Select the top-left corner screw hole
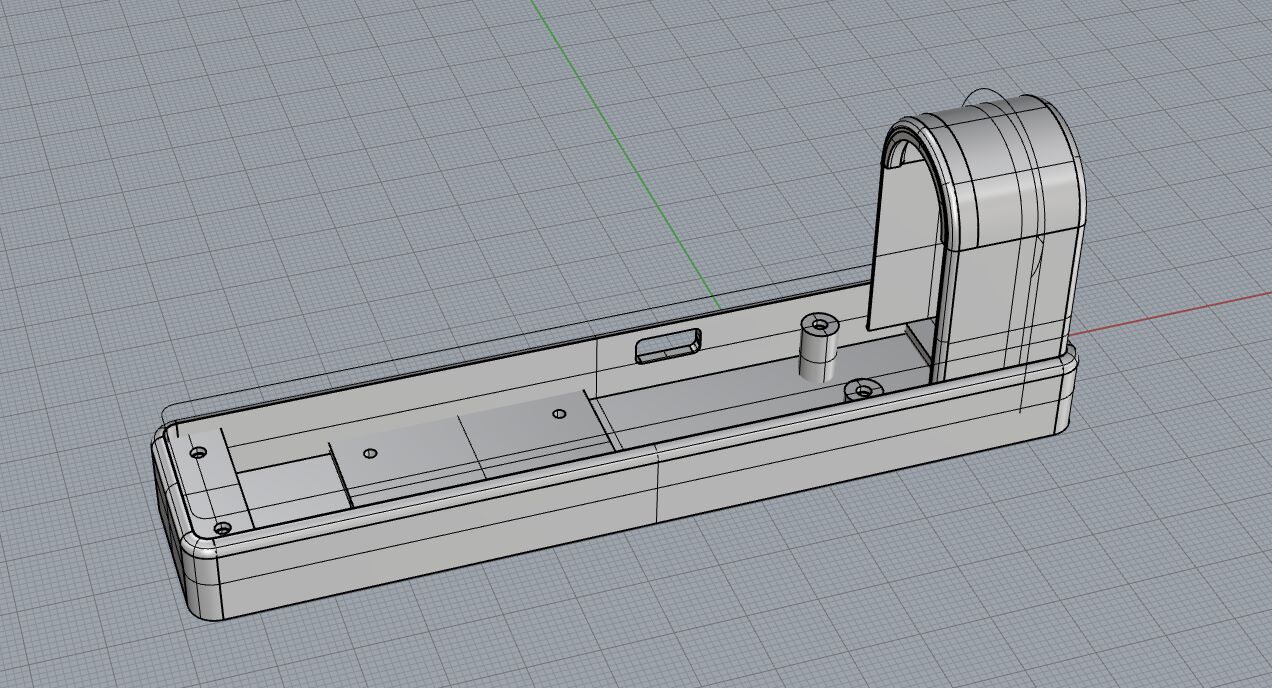 (198, 453)
